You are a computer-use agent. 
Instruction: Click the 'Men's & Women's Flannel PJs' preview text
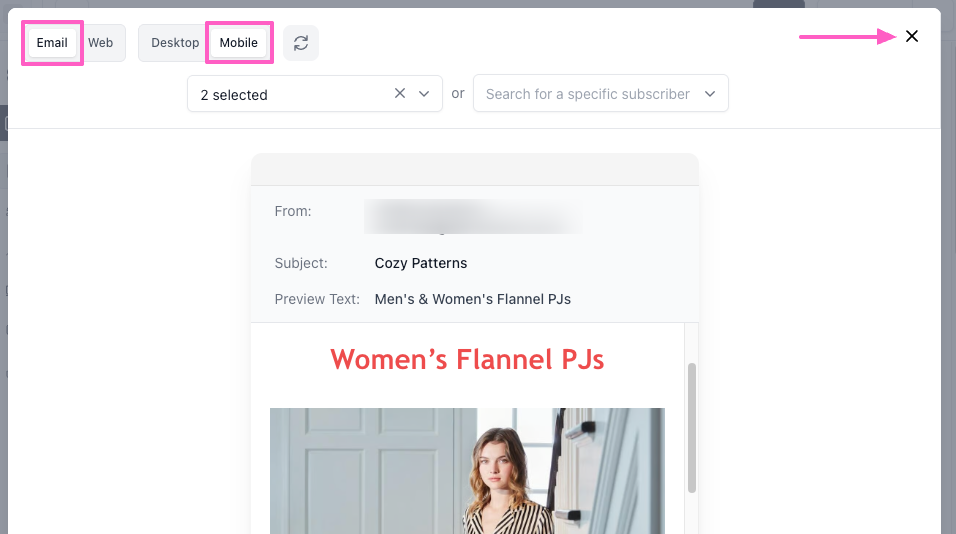(472, 299)
